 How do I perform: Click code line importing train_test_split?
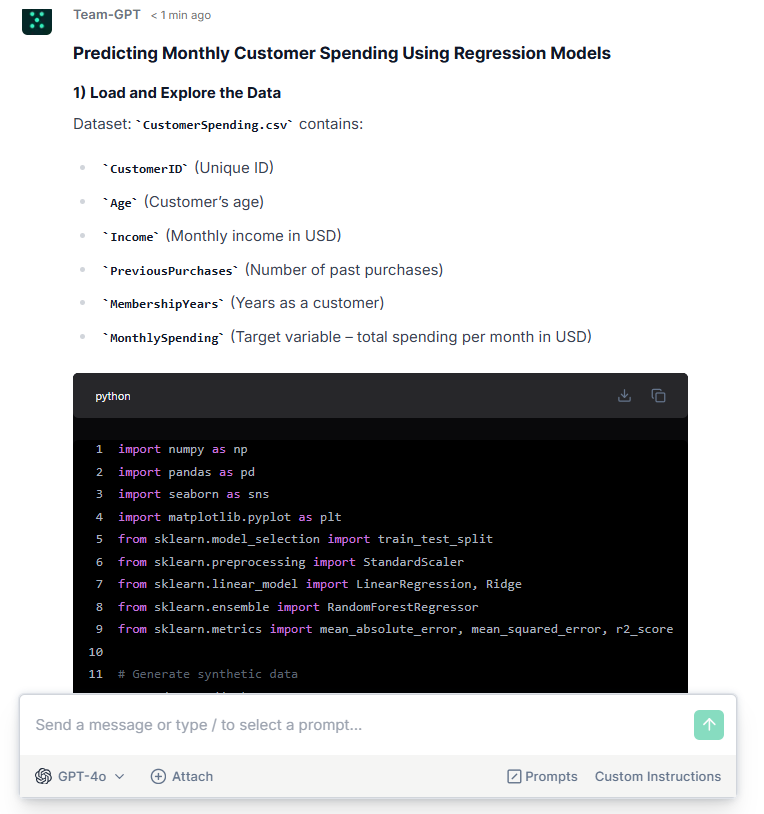point(305,539)
